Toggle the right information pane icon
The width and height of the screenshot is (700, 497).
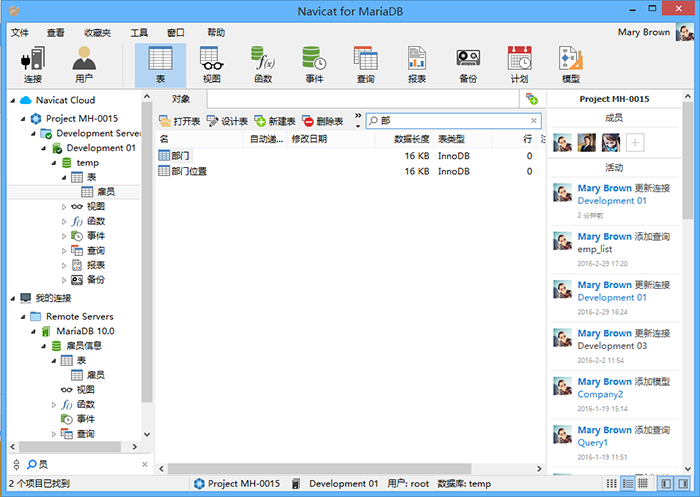pos(683,484)
